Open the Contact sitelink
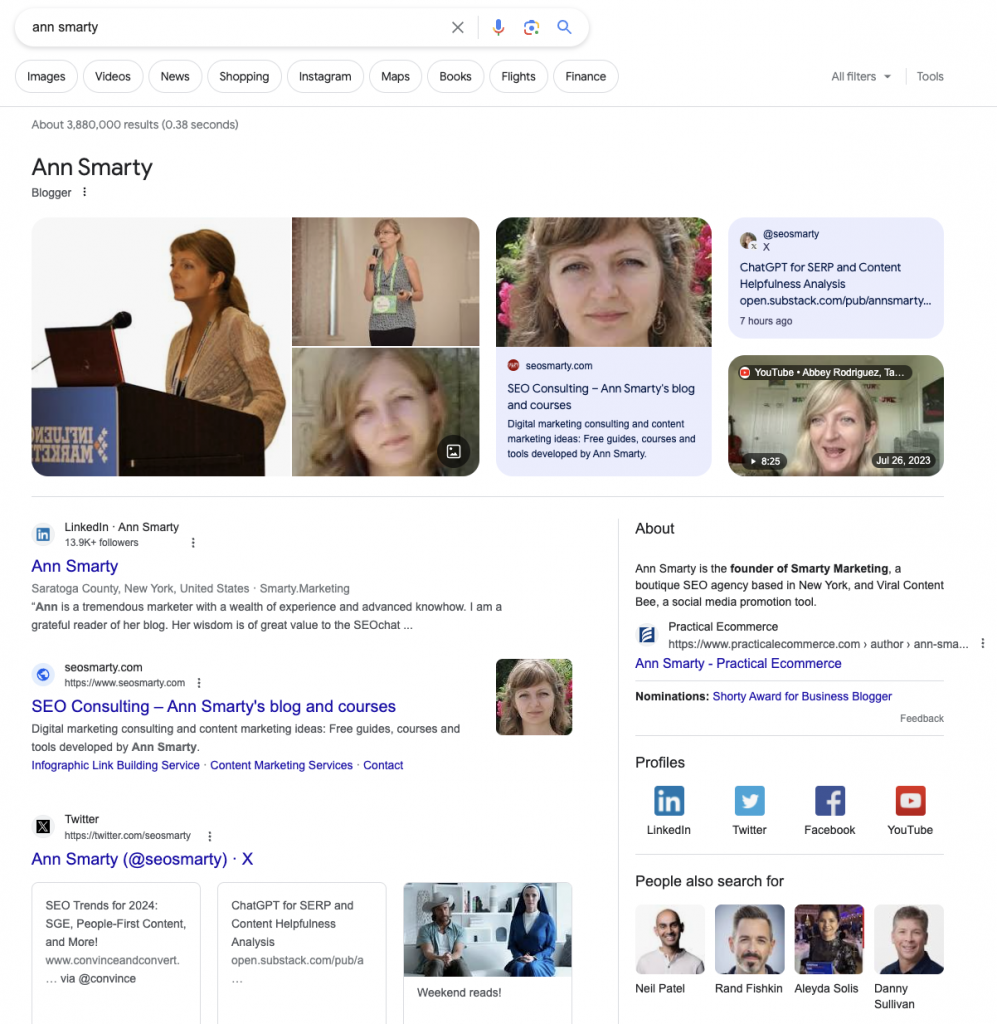The image size is (997, 1024). point(383,765)
